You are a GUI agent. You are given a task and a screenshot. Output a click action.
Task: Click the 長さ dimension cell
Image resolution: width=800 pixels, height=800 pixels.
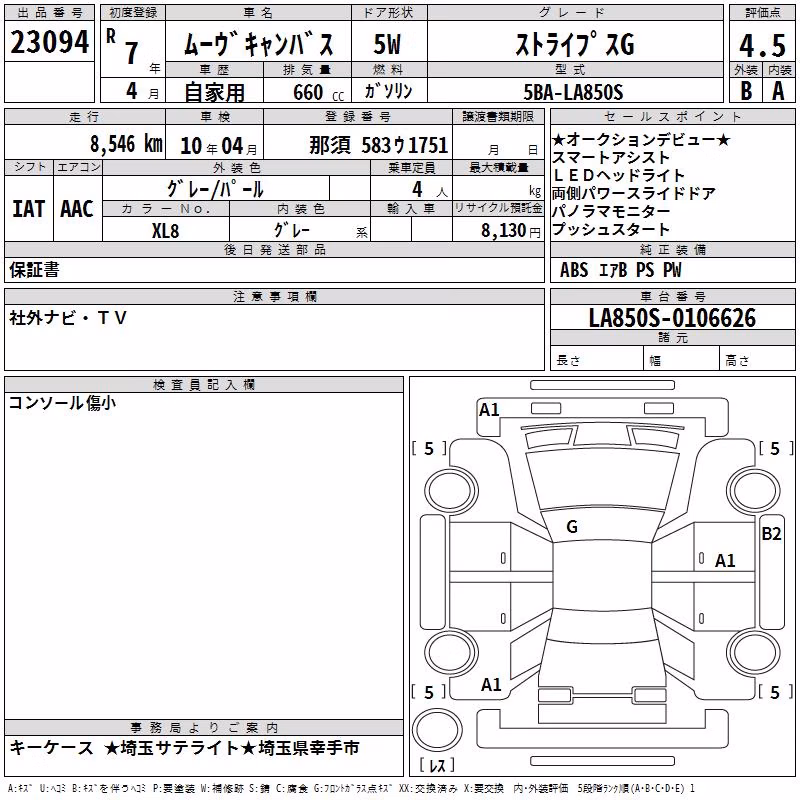(597, 358)
